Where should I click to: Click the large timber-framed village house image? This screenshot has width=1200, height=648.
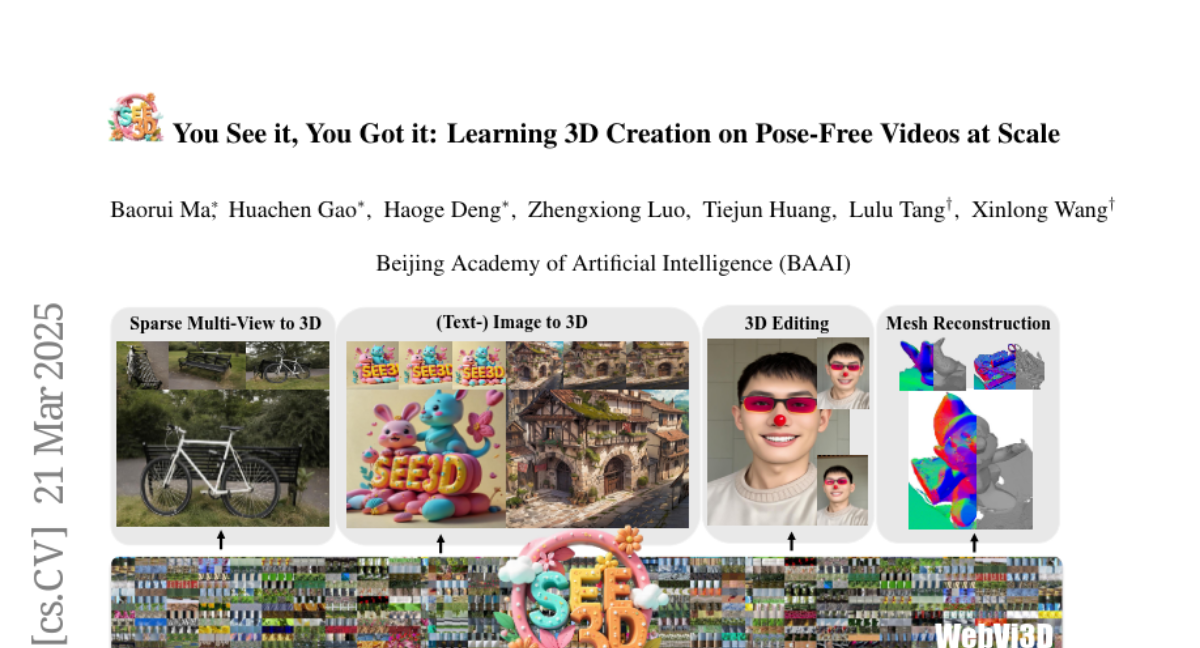597,457
